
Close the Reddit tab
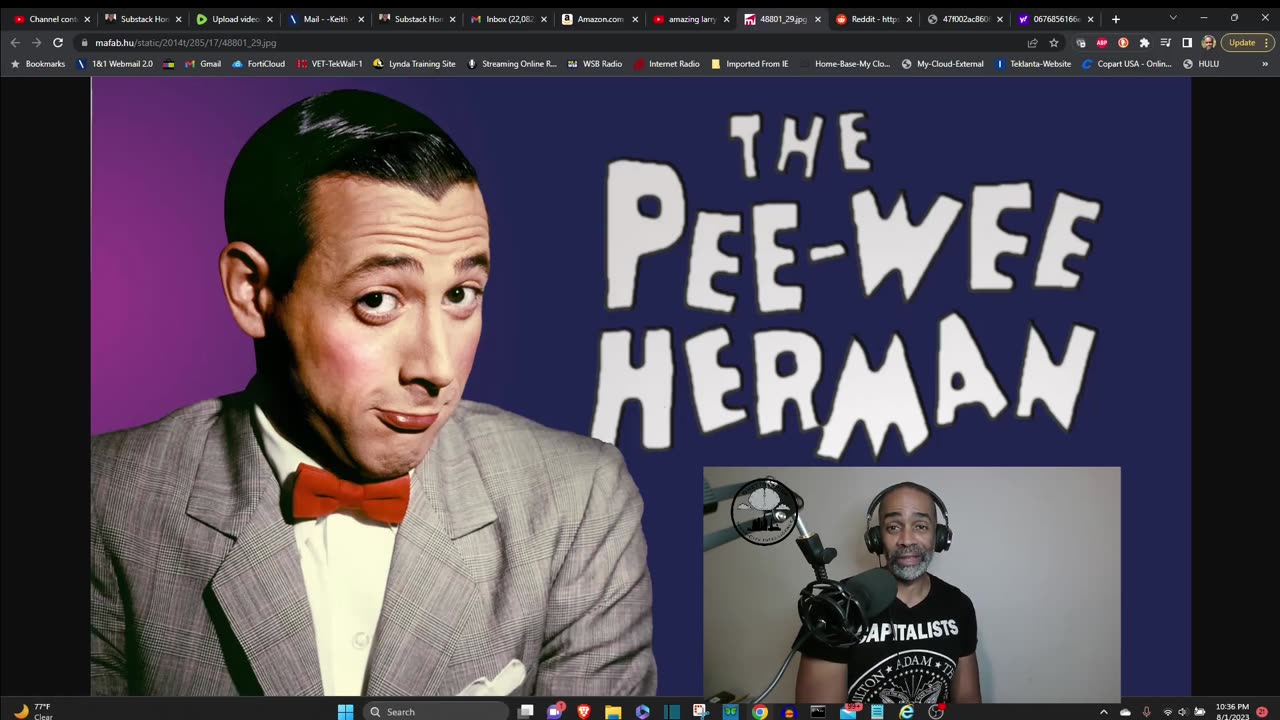[909, 19]
